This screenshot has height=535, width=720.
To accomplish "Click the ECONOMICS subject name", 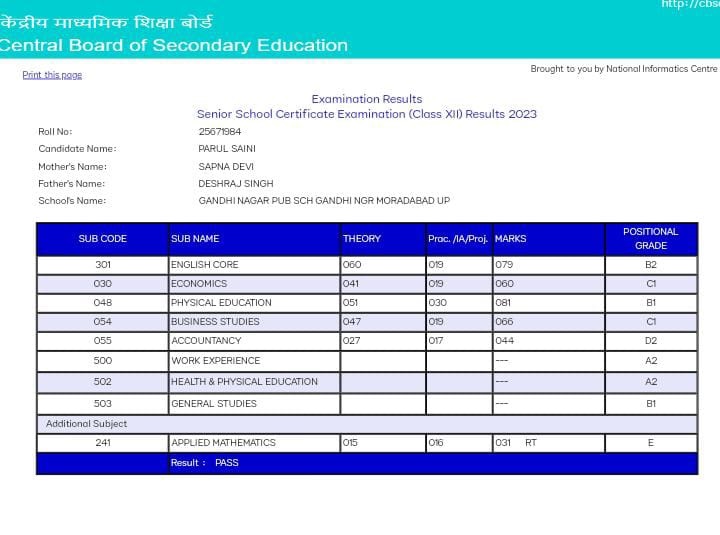I will pyautogui.click(x=199, y=283).
